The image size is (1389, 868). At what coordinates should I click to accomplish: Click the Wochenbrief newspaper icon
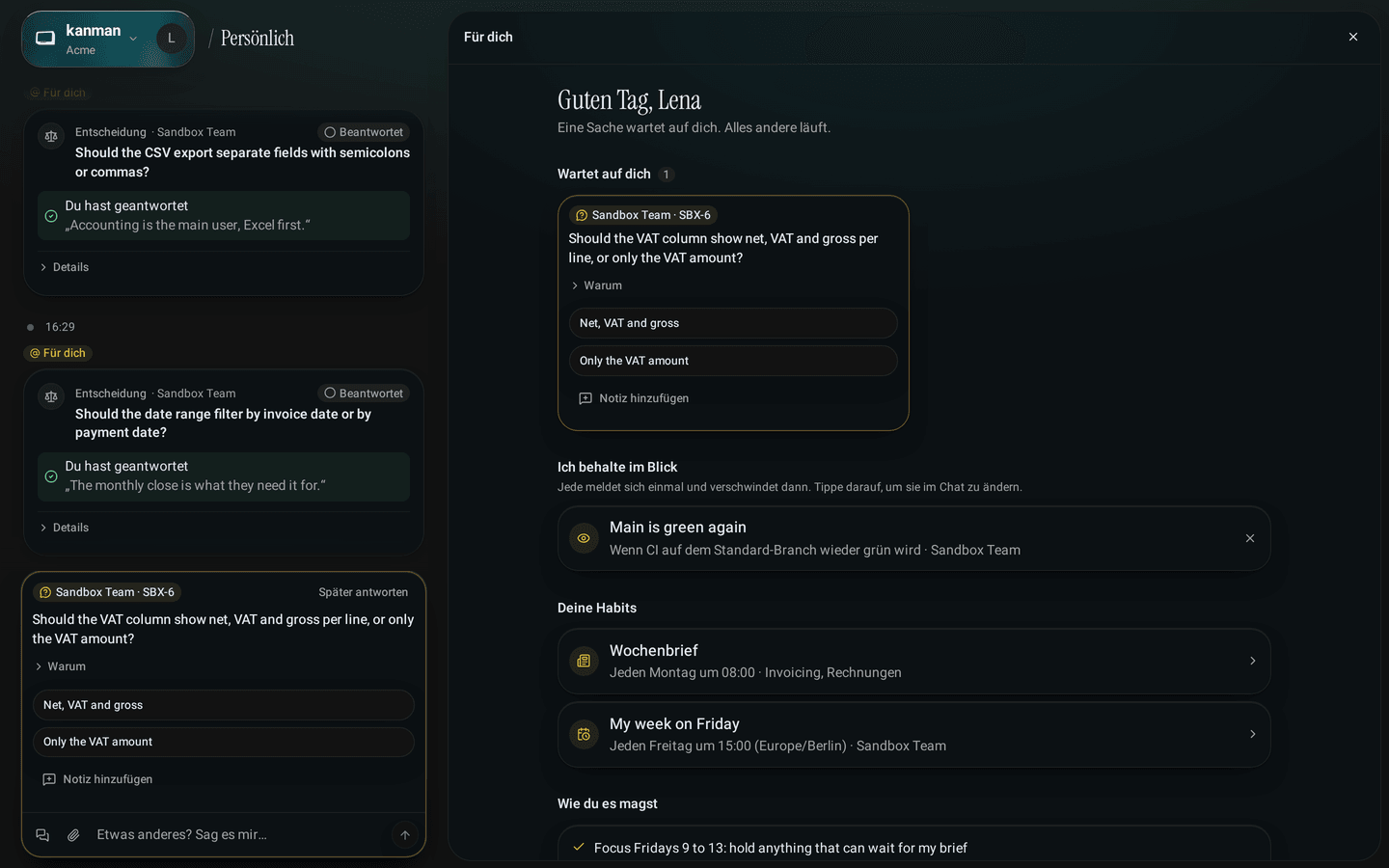click(x=584, y=661)
